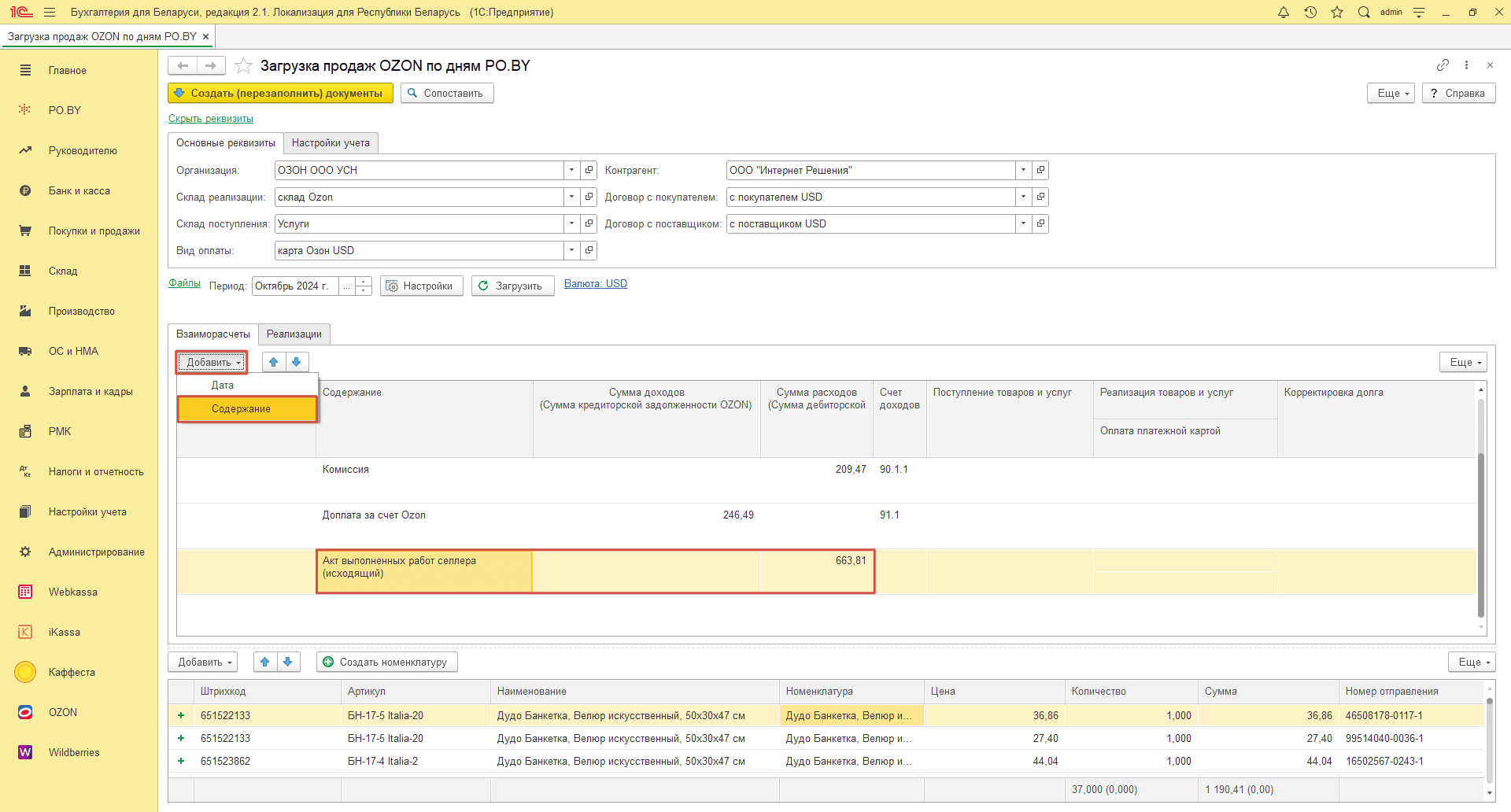The image size is (1511, 812).
Task: Expand Договор с покупателем dropdown
Action: coord(1024,197)
